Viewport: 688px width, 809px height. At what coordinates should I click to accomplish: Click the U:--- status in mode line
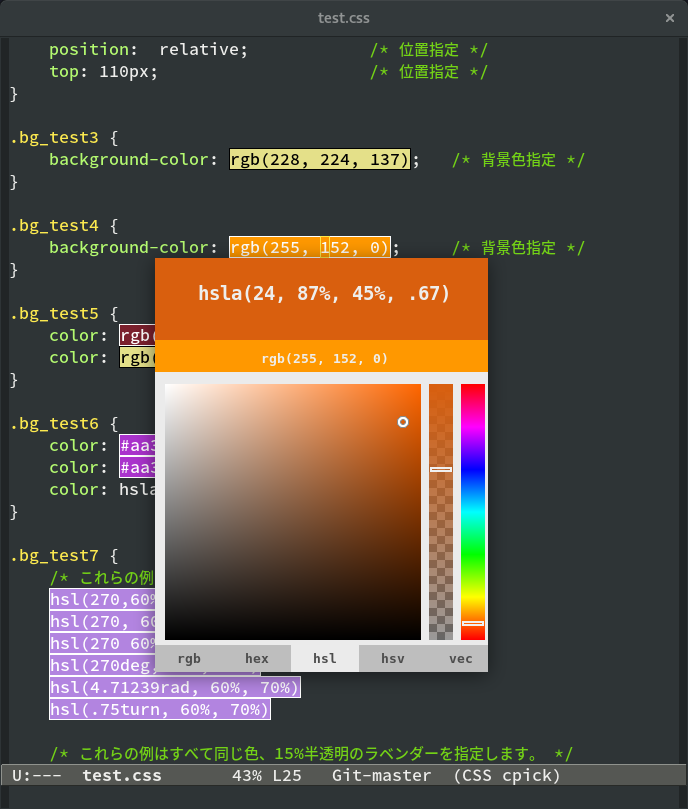pyautogui.click(x=37, y=775)
